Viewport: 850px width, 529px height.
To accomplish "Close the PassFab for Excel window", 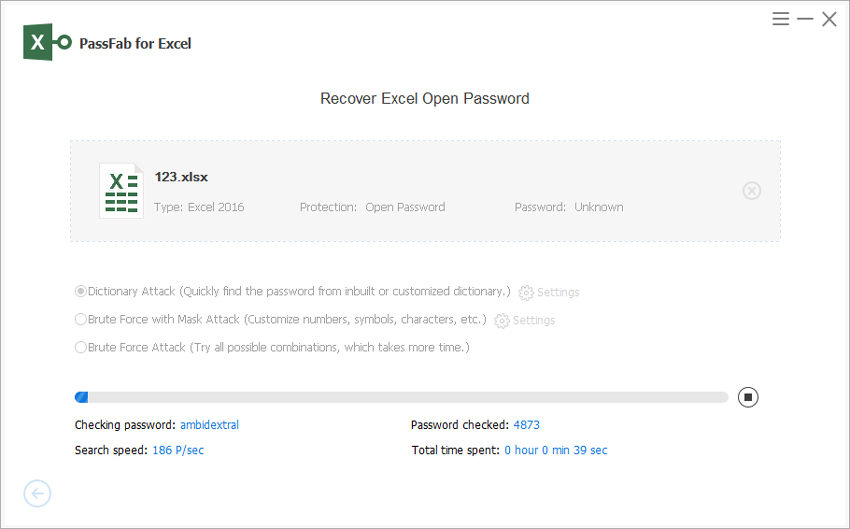I will [x=829, y=19].
